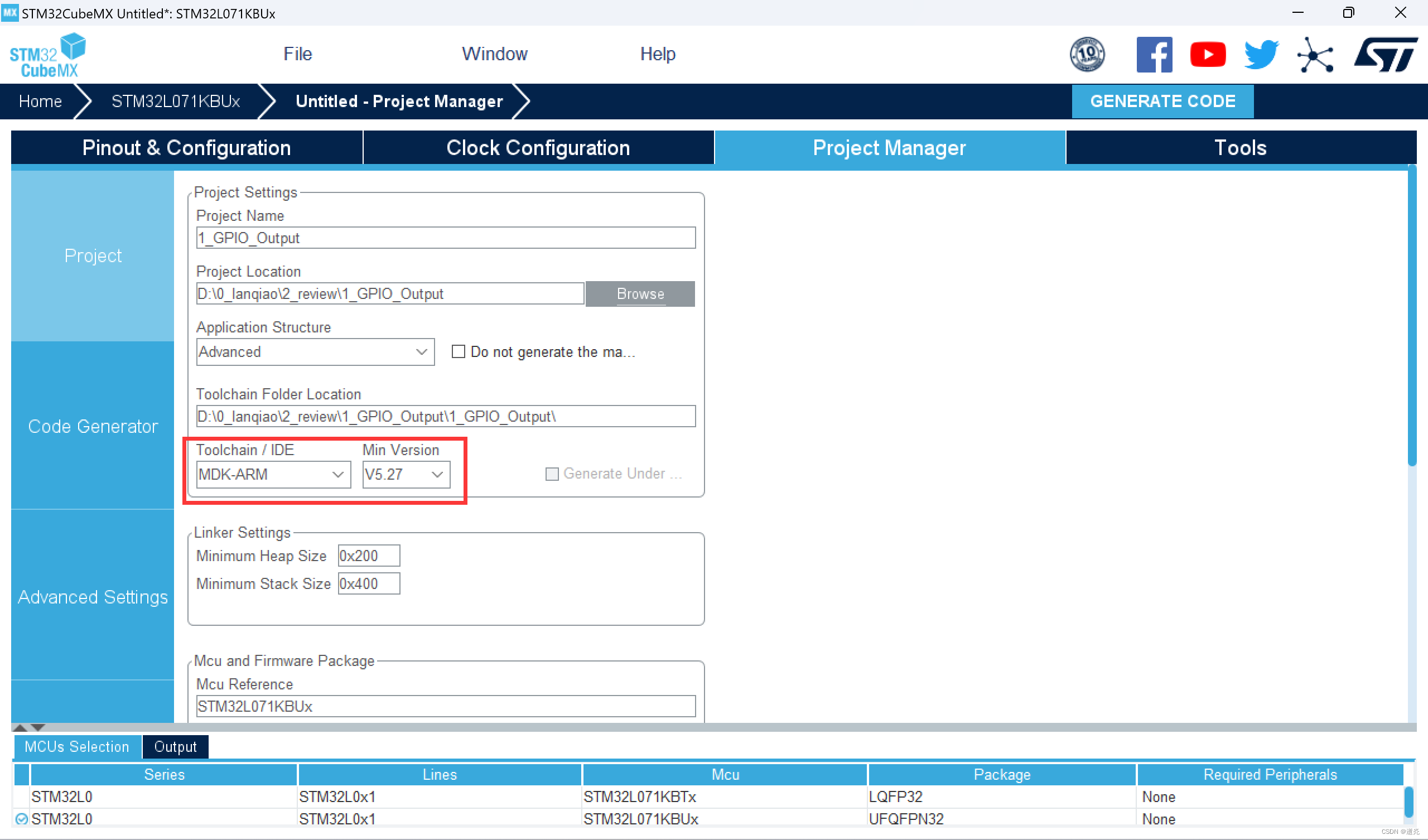The image size is (1428, 840).
Task: Click the Toolchain Folder Location field
Action: (x=445, y=416)
